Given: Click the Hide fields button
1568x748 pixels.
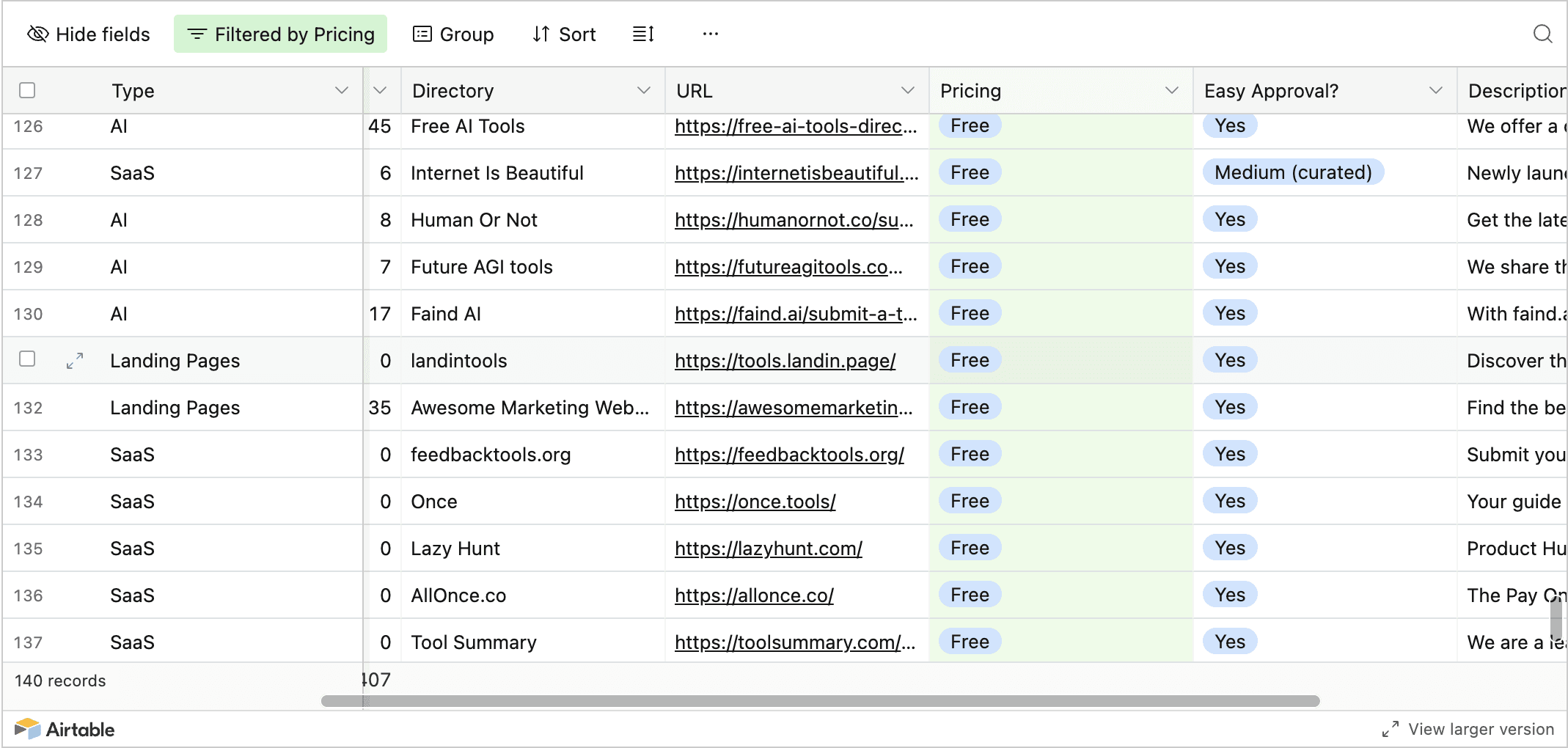Looking at the screenshot, I should click(x=89, y=34).
